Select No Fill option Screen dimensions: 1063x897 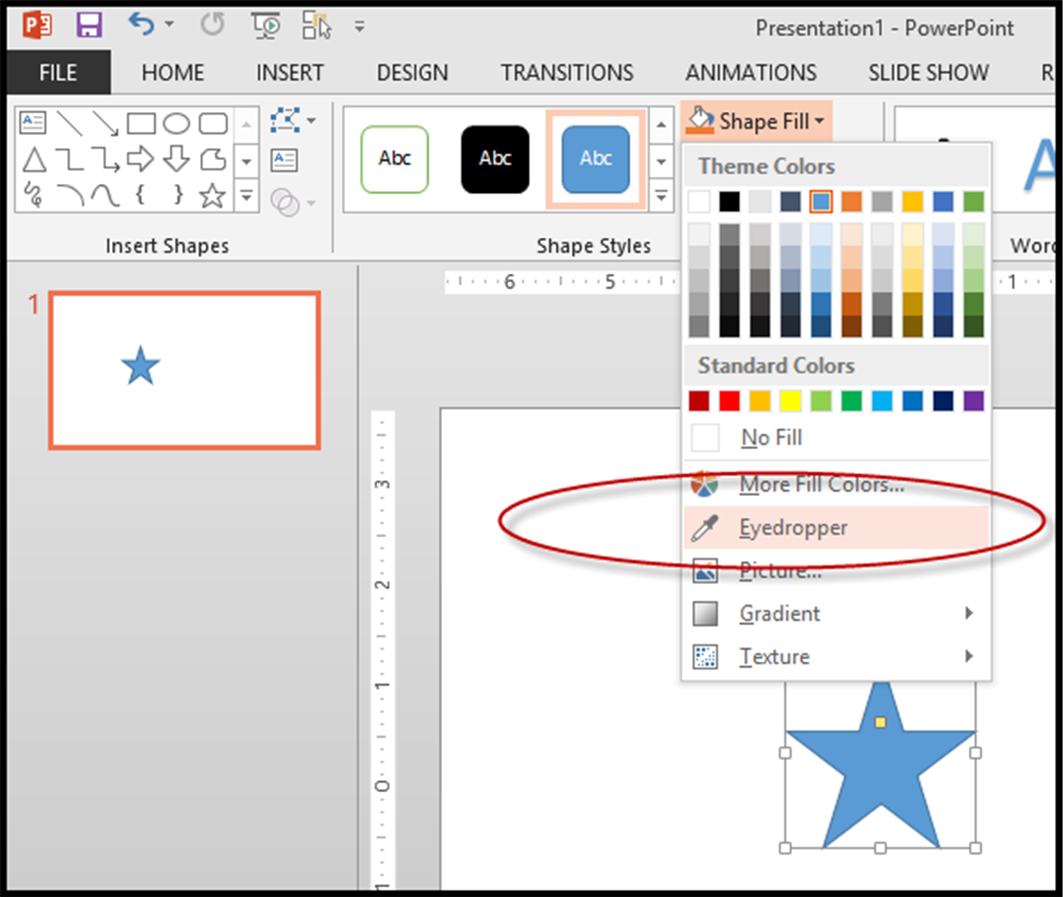coord(836,438)
